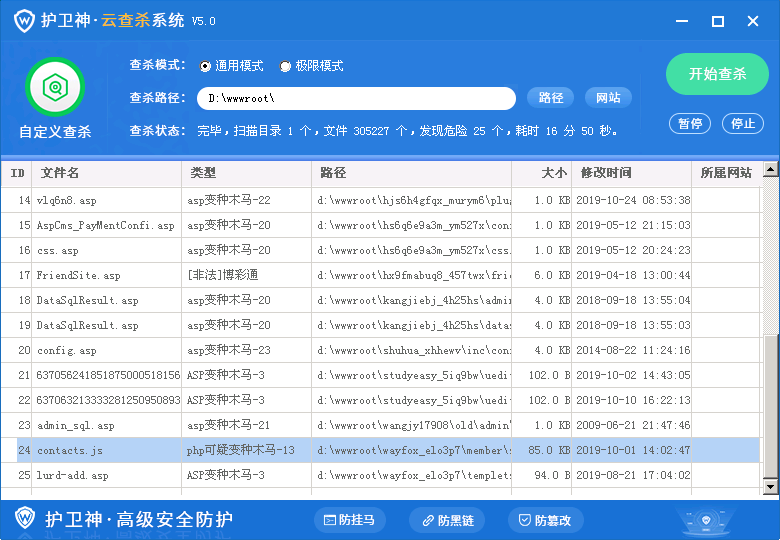This screenshot has width=780, height=540.
Task: Select 极限模式 scan mode radio button
Action: point(285,66)
